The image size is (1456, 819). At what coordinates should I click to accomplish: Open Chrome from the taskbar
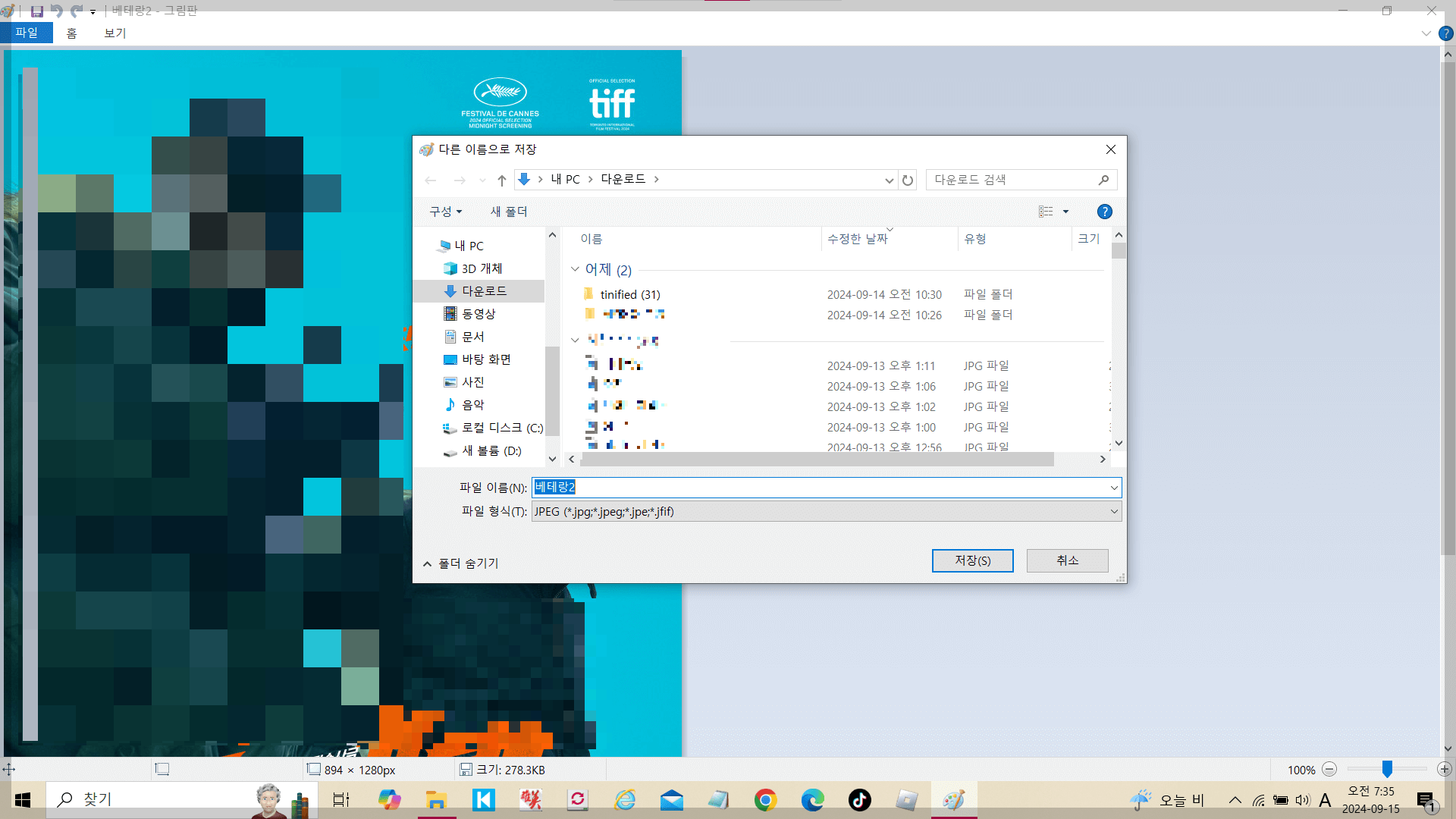coord(765,799)
